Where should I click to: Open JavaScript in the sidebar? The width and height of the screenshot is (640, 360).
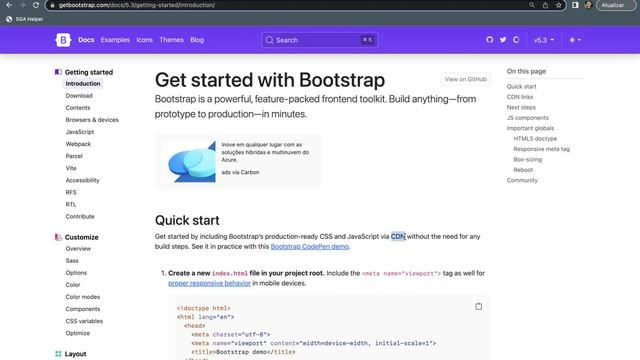tap(80, 132)
